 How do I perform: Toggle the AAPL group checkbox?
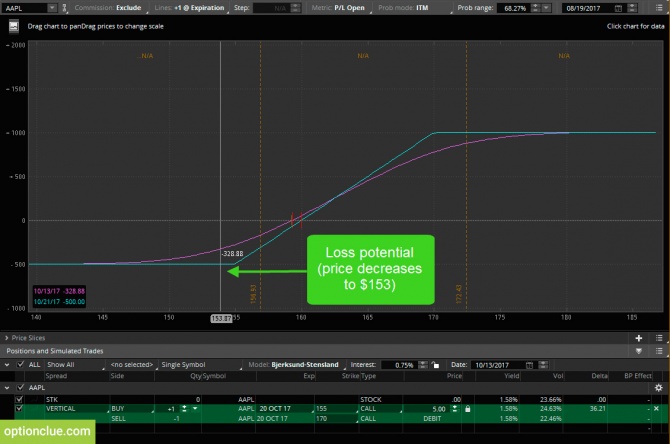20,388
